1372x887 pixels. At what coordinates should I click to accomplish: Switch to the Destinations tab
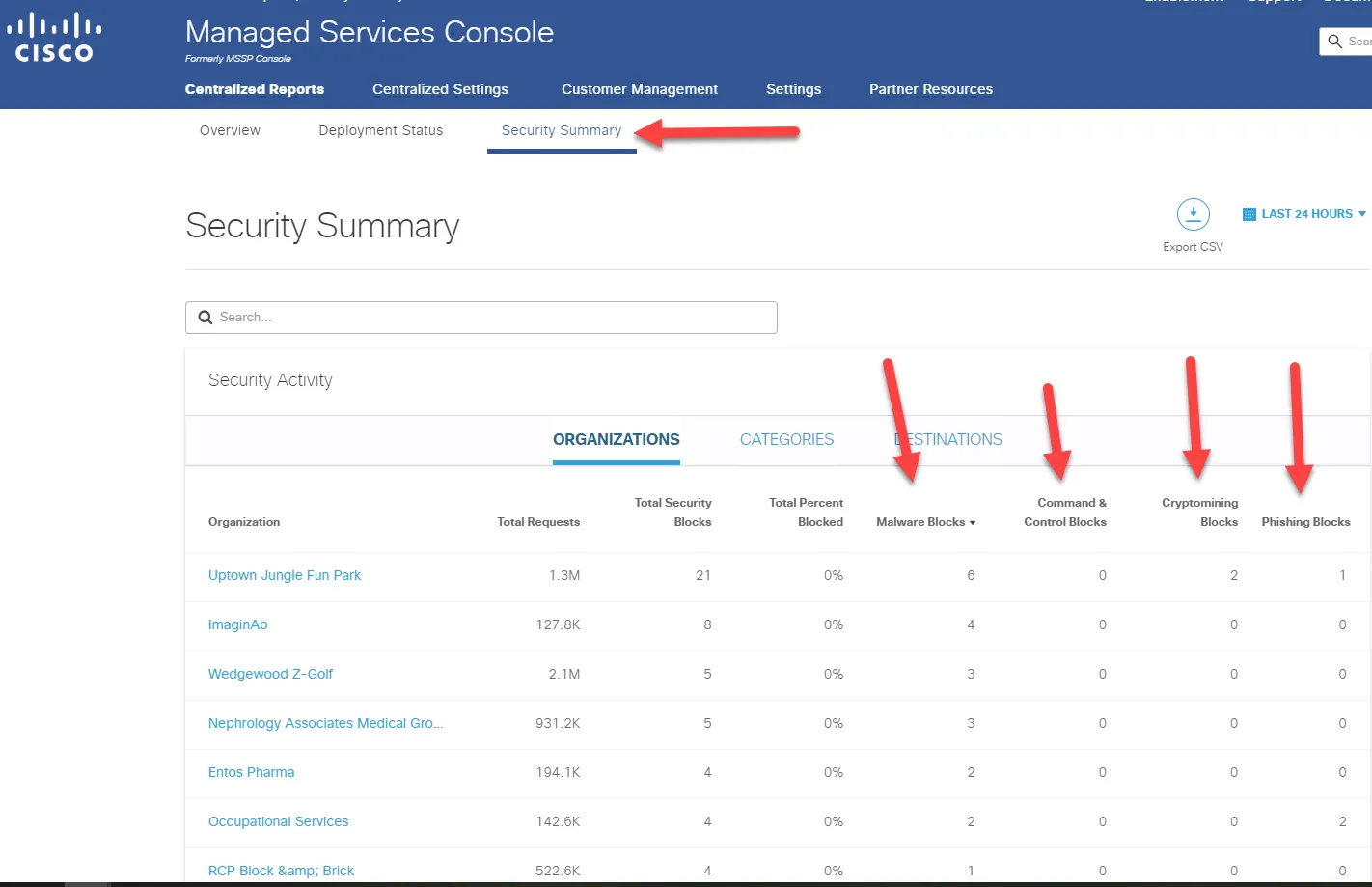(948, 439)
